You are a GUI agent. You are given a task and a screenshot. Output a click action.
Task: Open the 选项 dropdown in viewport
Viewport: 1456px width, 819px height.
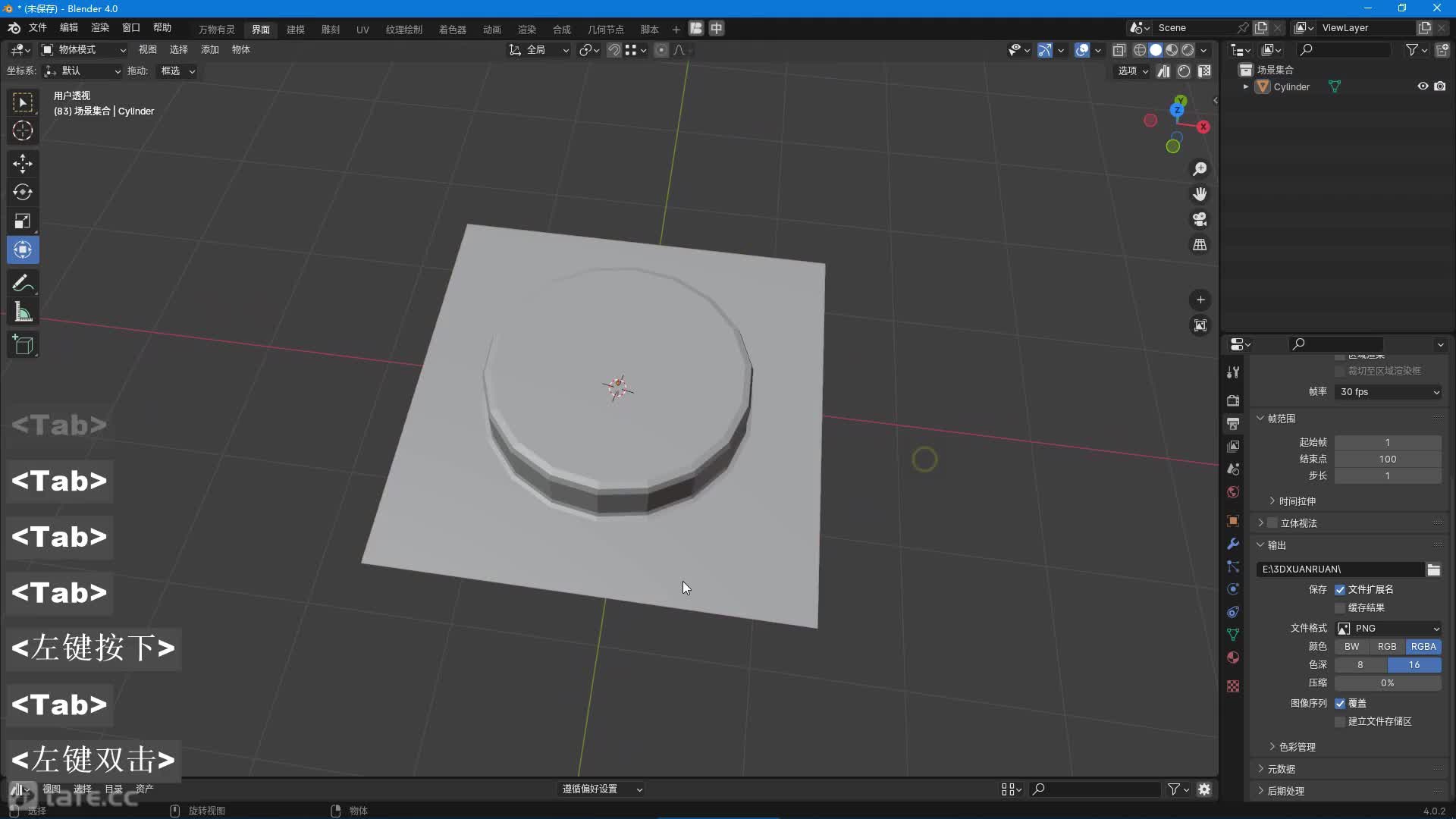click(1133, 71)
